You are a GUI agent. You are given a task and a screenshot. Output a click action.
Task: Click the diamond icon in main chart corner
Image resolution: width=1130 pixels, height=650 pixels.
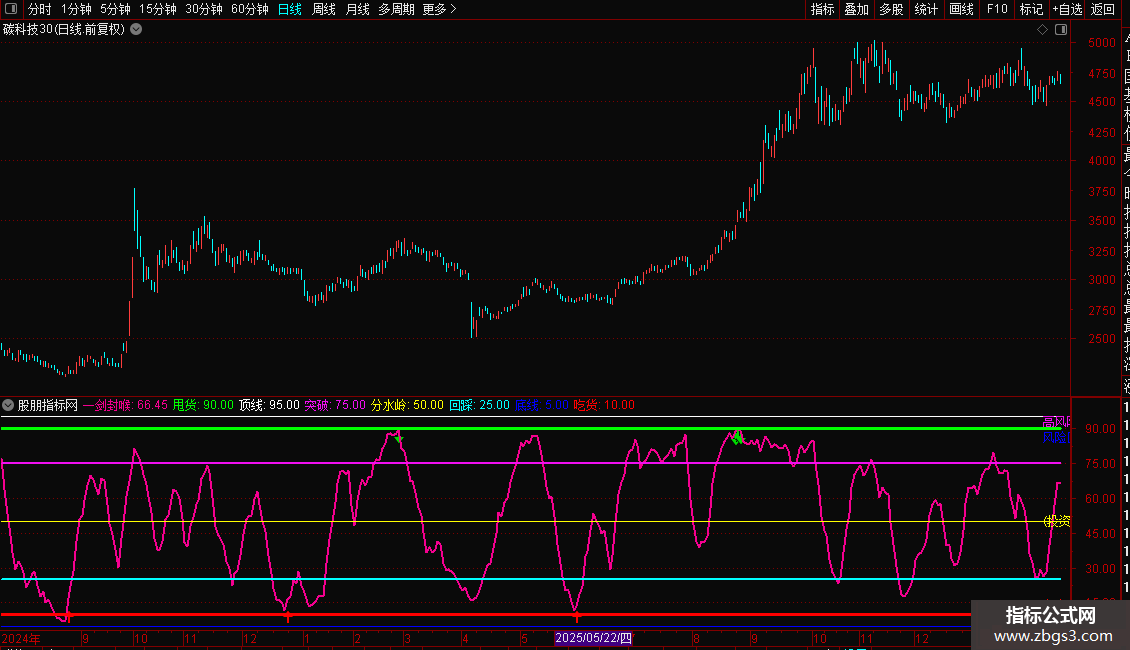[x=1042, y=30]
